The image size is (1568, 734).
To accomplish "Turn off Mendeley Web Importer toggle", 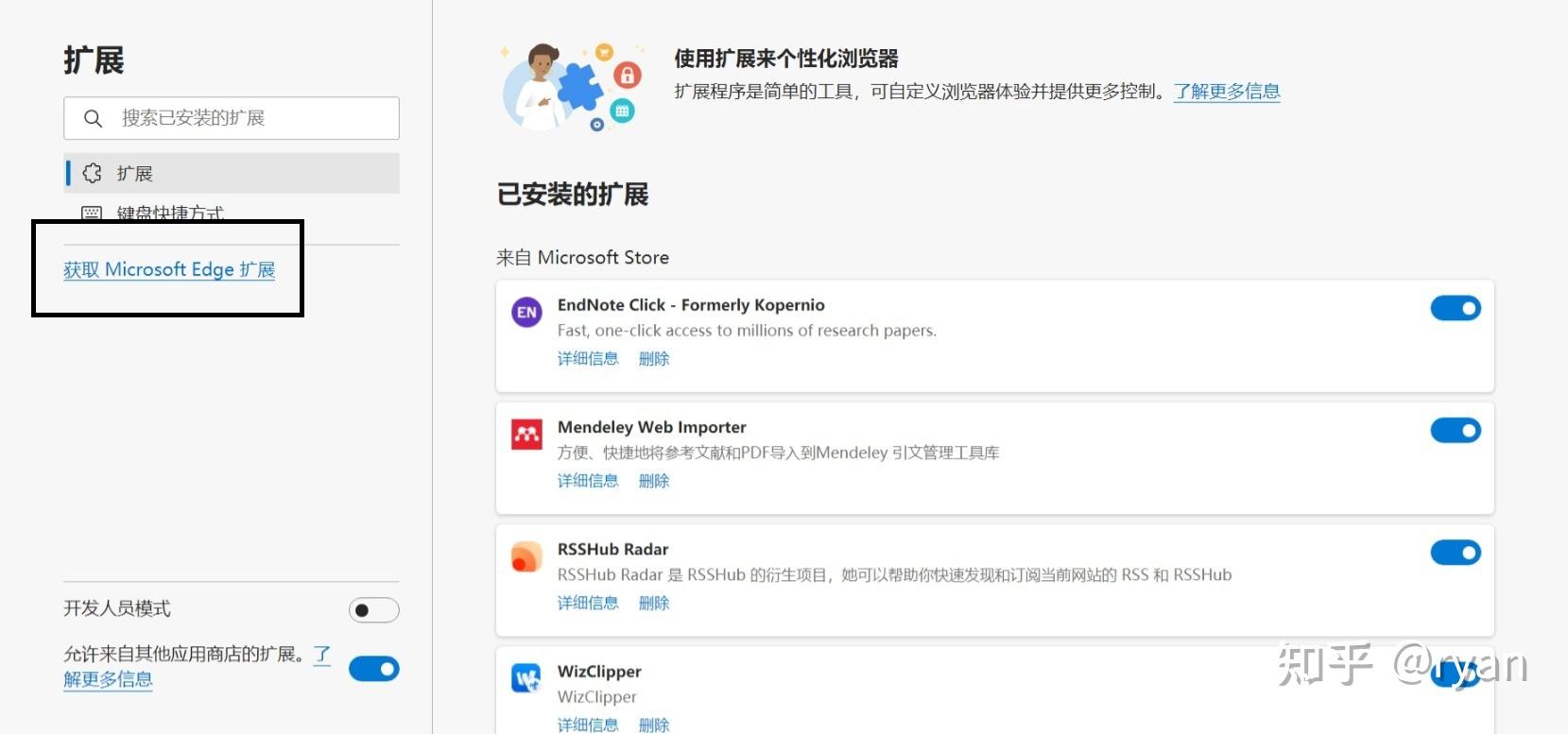I will [x=1456, y=430].
